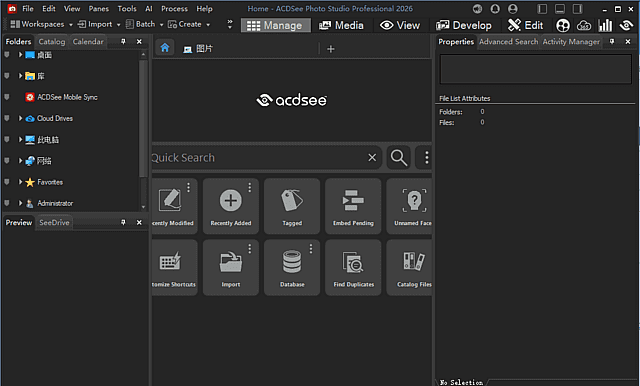Expand the 网络 node

[x=20, y=161]
